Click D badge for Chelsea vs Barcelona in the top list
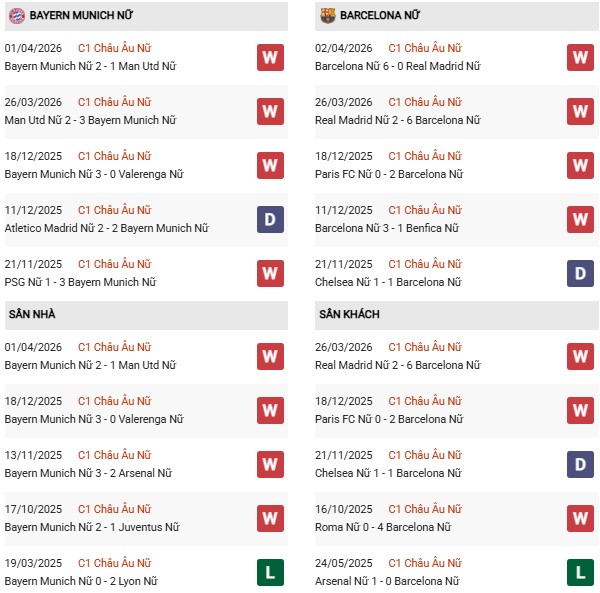The height and width of the screenshot is (593, 600). click(x=580, y=273)
